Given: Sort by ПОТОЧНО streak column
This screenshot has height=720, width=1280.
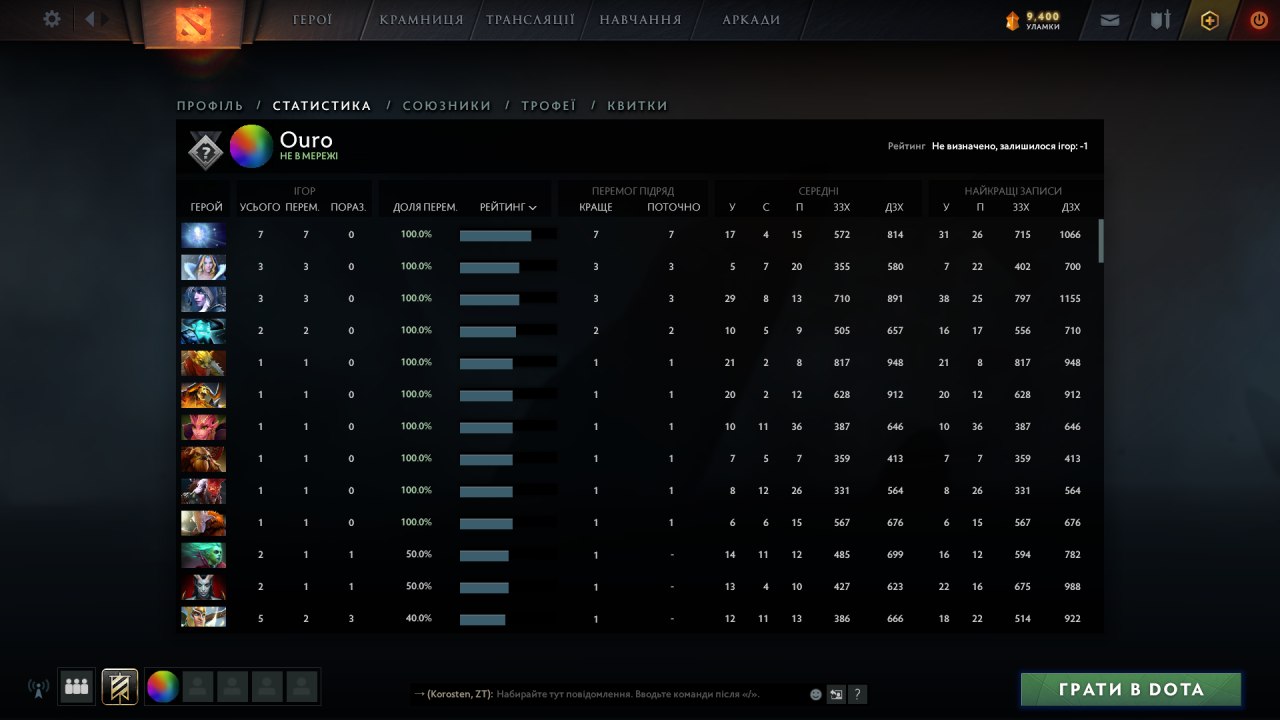Looking at the screenshot, I should (674, 207).
